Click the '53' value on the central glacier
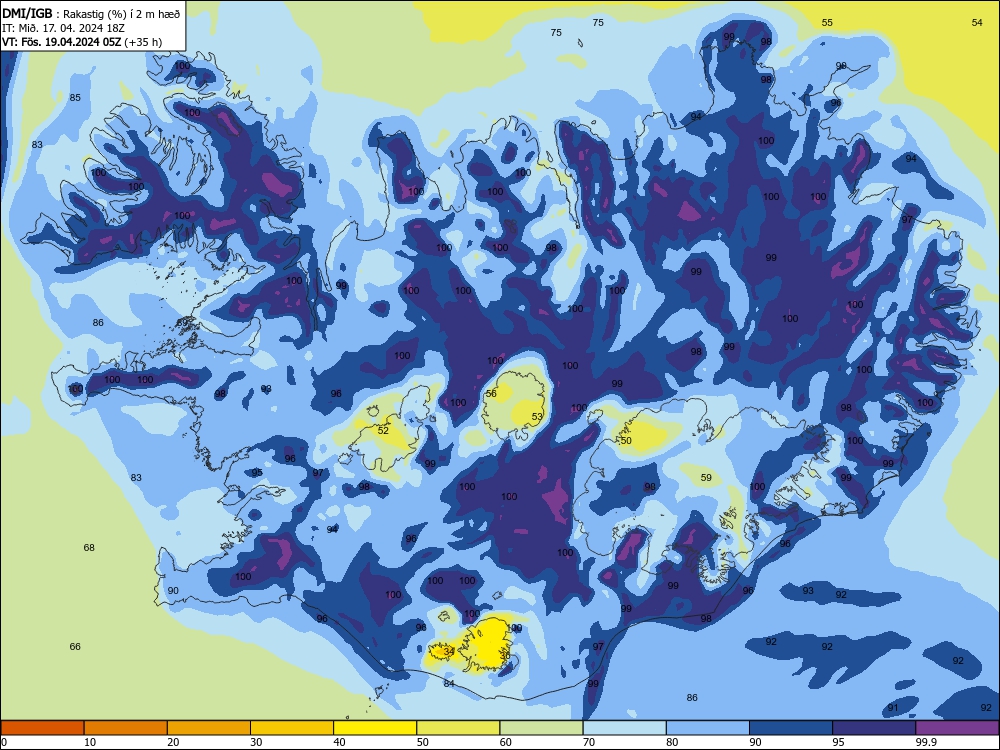Screen dimensions: 1000x750 pyautogui.click(x=537, y=416)
